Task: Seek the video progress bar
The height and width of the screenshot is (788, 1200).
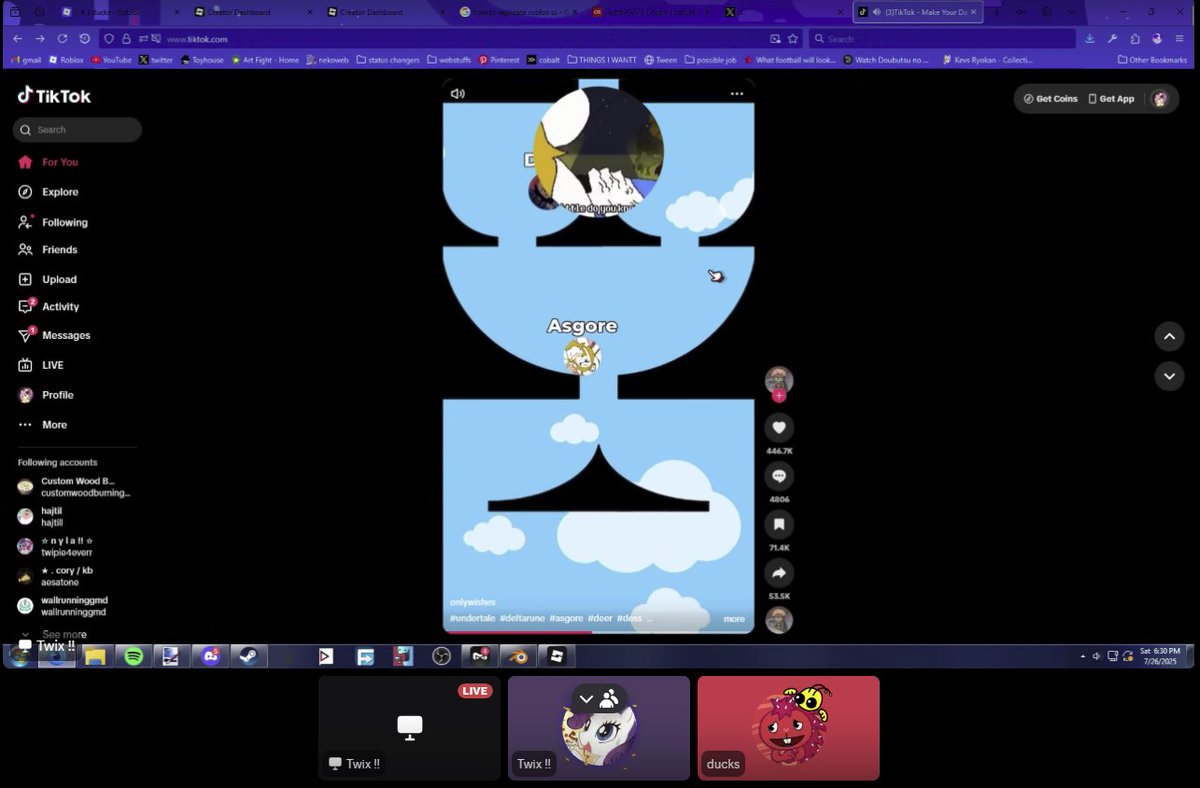Action: [x=598, y=632]
